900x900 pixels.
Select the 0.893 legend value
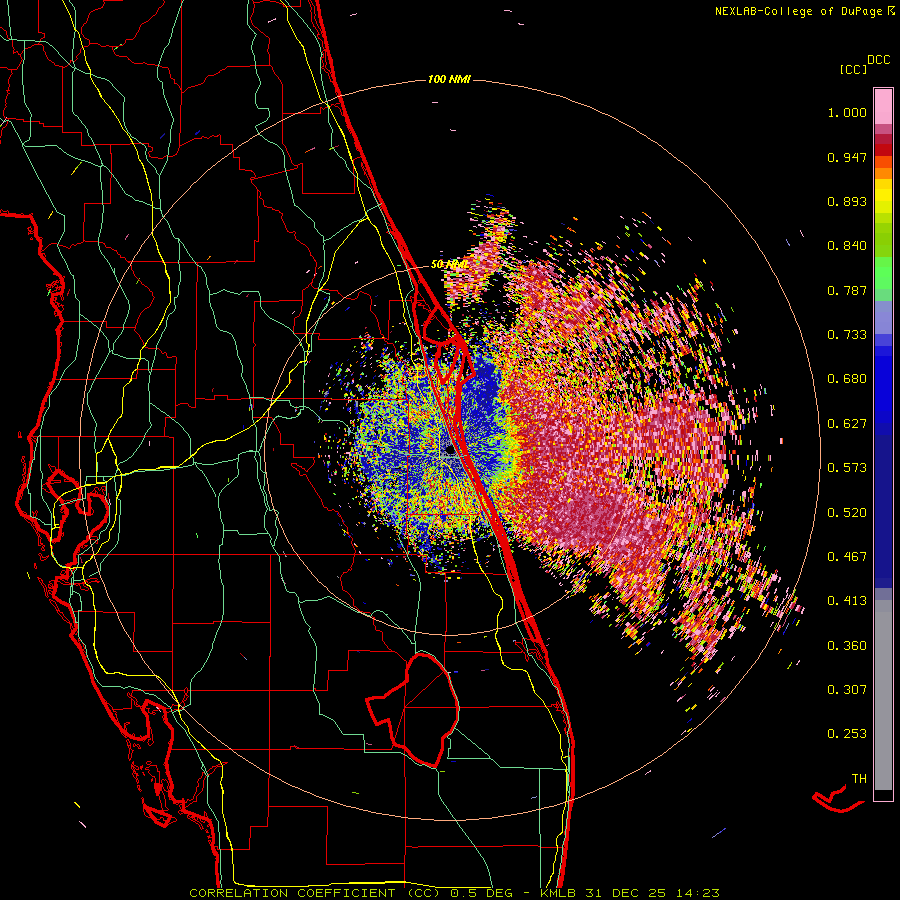847,201
